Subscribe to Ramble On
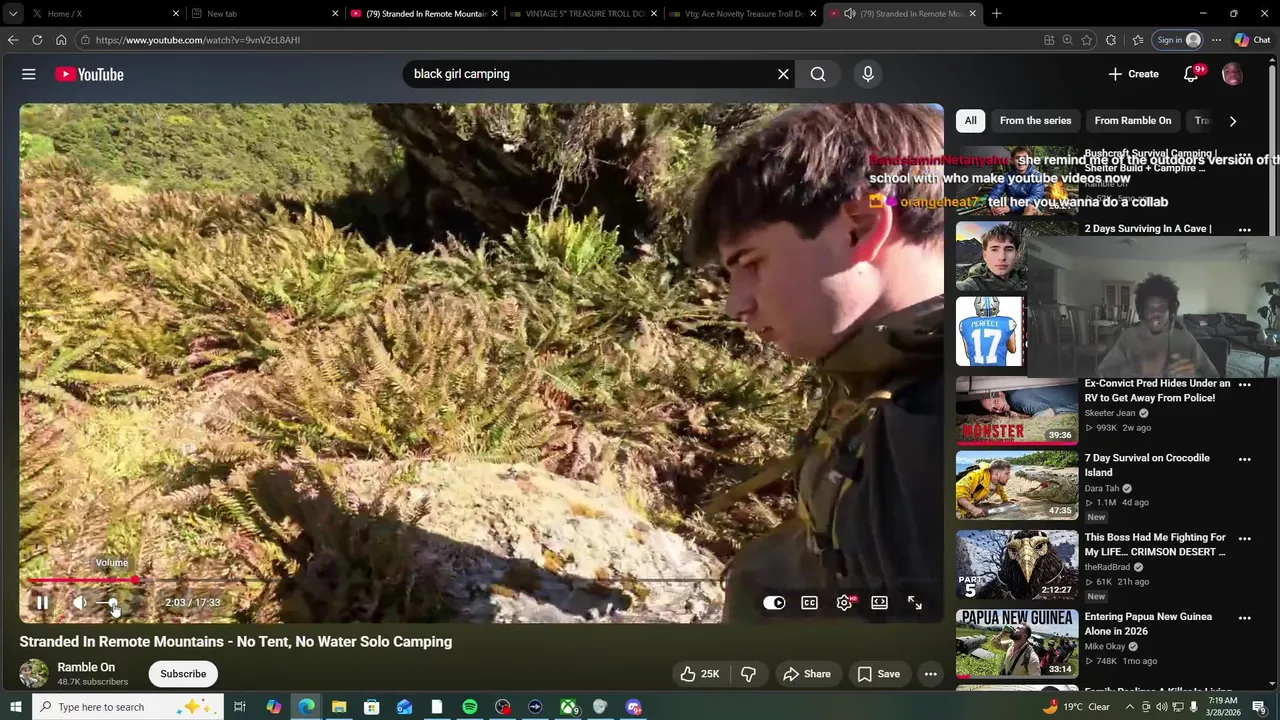 (183, 674)
